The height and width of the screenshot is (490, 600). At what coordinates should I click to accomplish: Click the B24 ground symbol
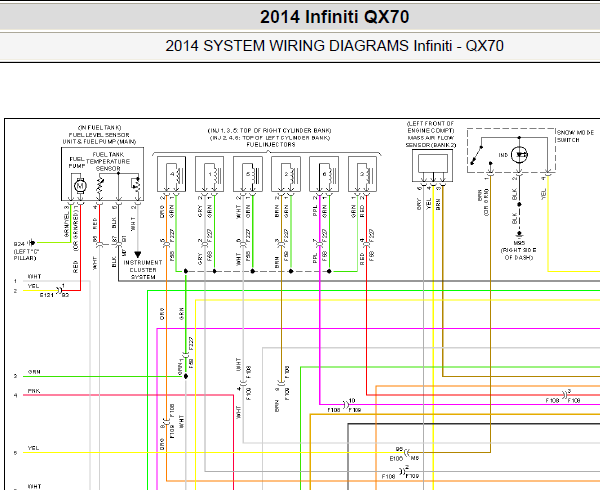32,243
